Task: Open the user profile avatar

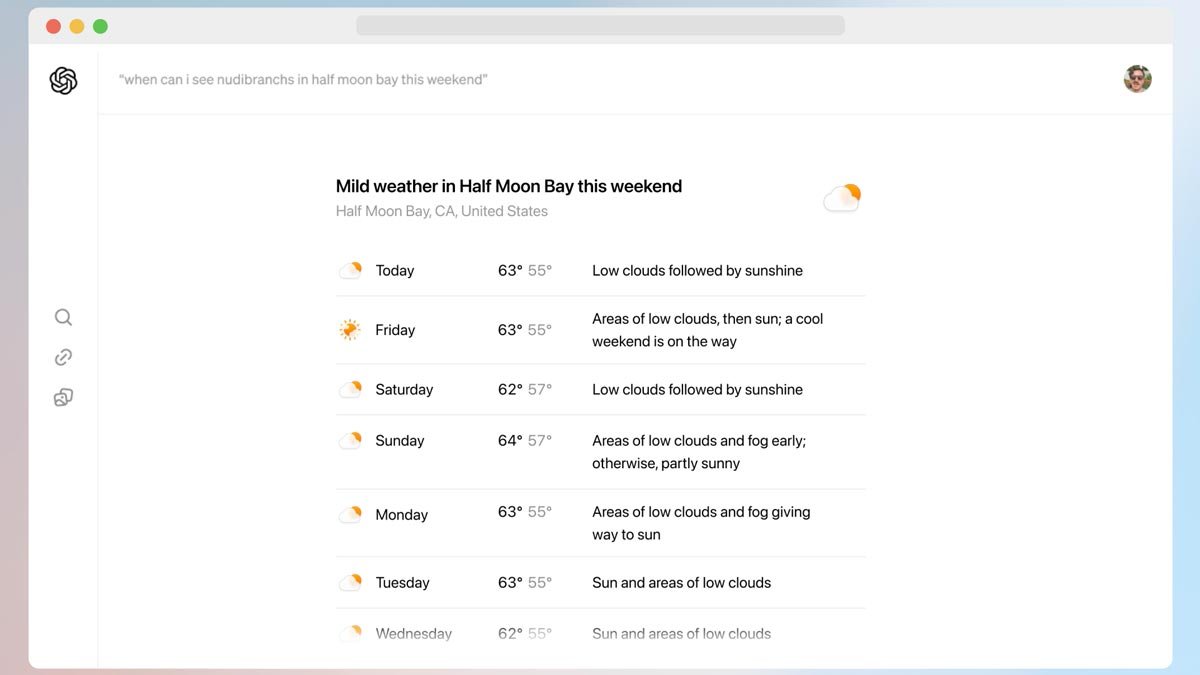Action: [1137, 79]
